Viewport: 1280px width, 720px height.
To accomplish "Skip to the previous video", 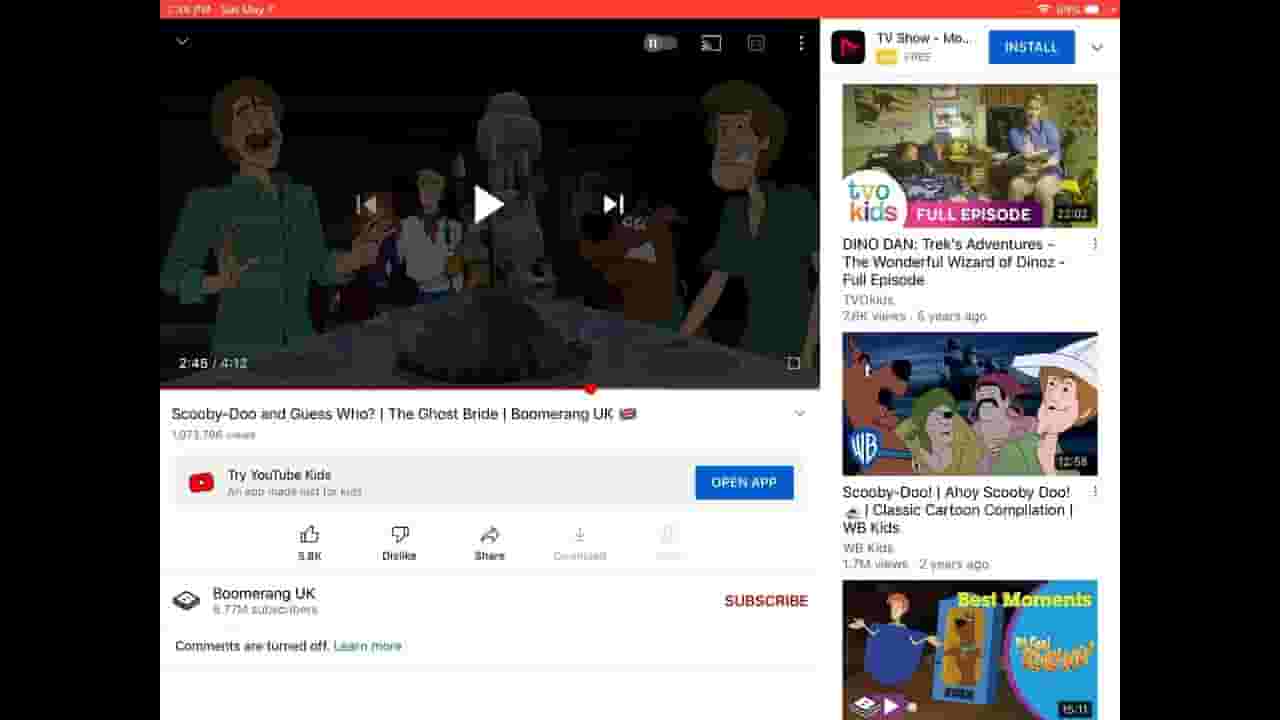I will point(366,204).
